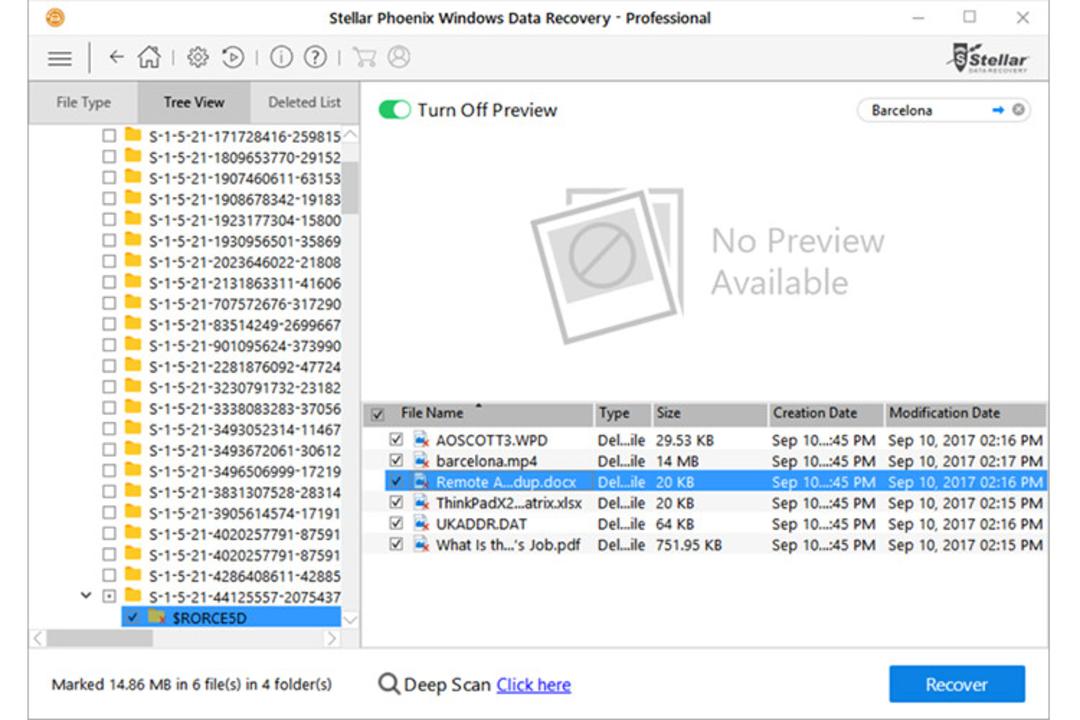The width and height of the screenshot is (1080, 720).
Task: Open settings via the gear icon
Action: (x=198, y=57)
